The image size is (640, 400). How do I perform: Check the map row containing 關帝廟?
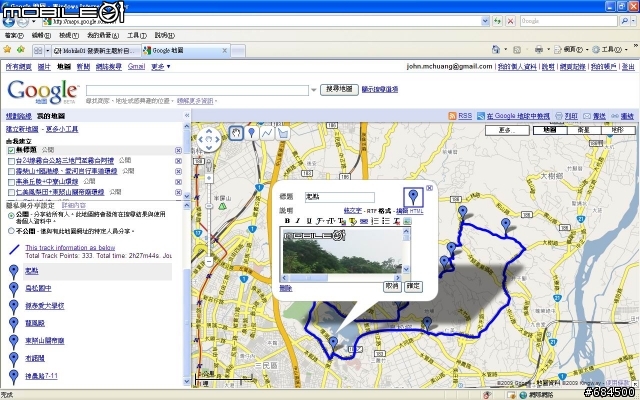point(11,192)
